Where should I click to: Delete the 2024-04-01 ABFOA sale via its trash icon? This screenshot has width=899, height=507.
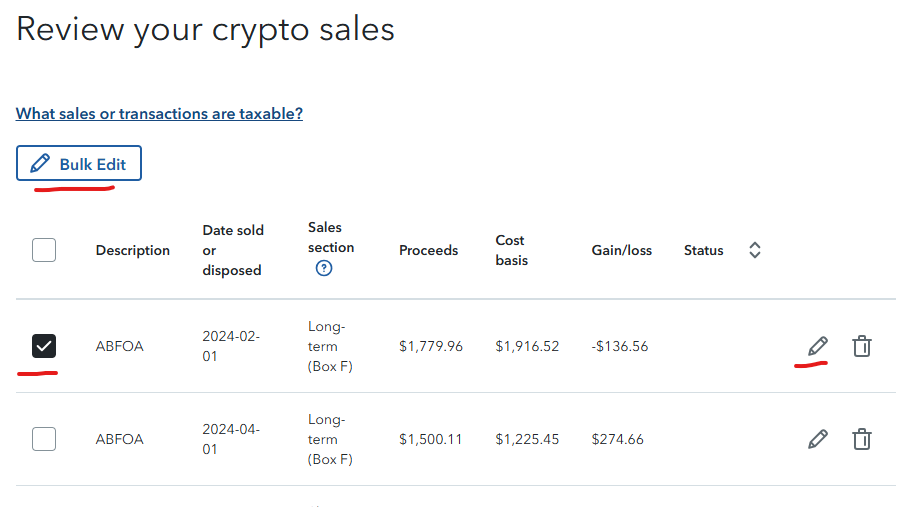[x=862, y=439]
